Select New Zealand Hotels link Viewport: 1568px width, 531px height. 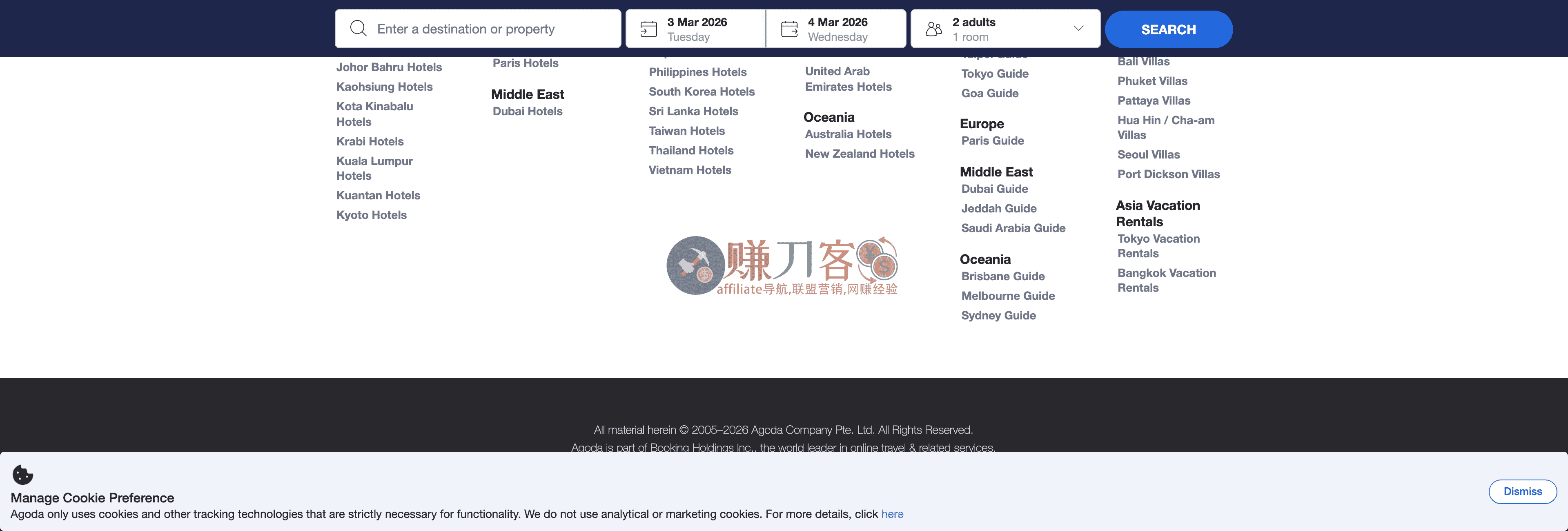click(859, 154)
